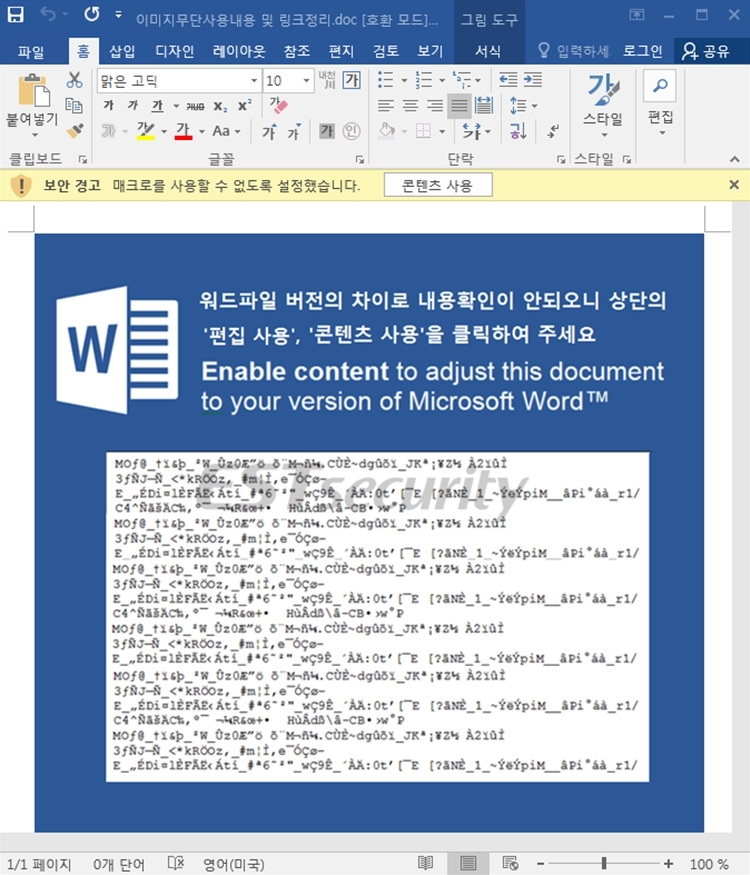Toggle underline 가 formatting
Viewport: 750px width, 875px height.
157,105
